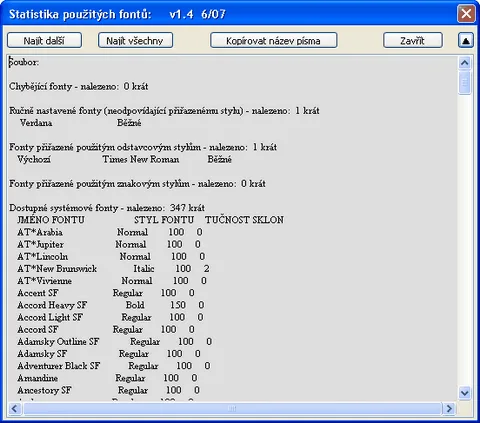Click the horizontal scrollbar thumb
480x423 pixels.
(x=232, y=408)
